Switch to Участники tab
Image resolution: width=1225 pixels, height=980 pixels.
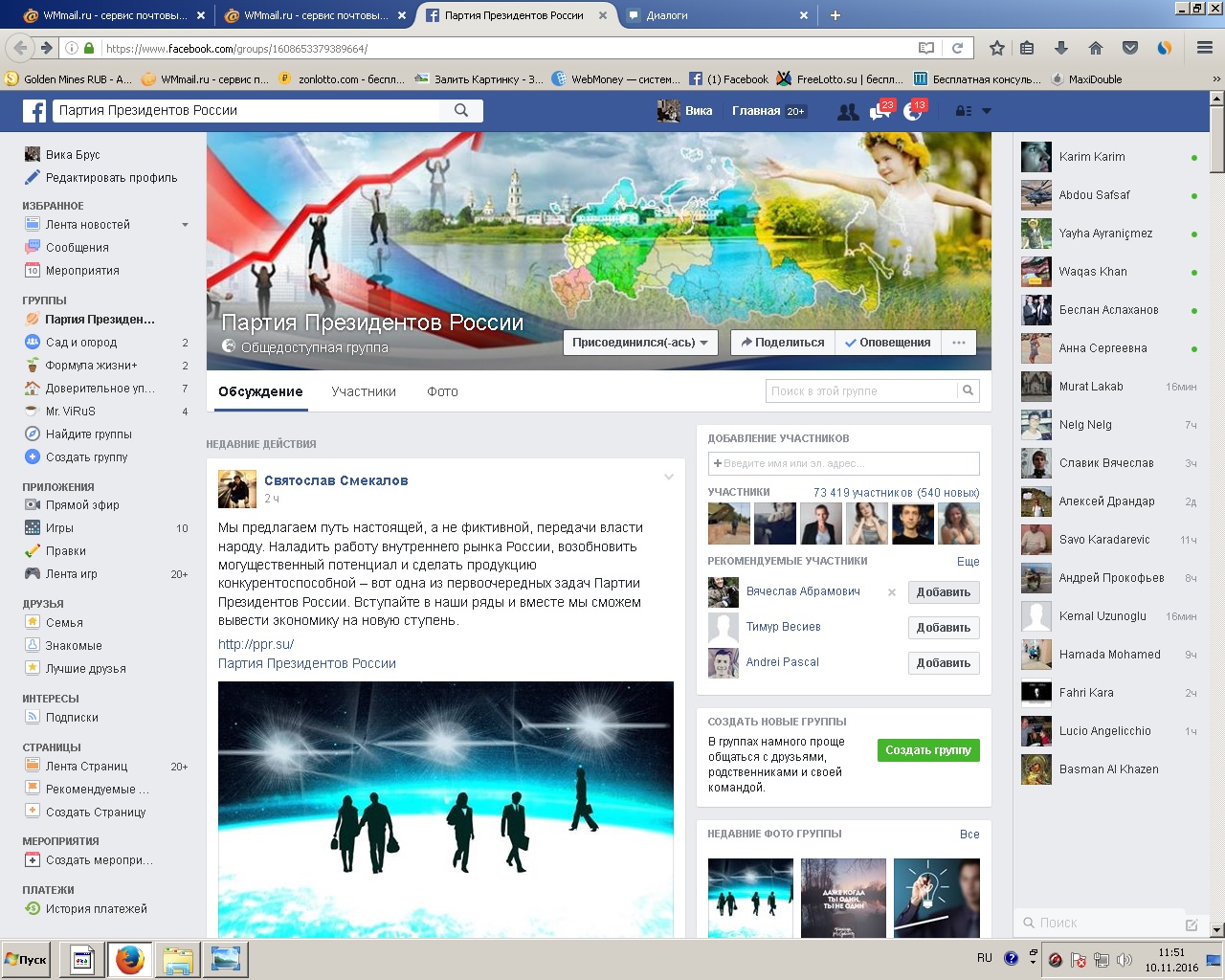364,391
